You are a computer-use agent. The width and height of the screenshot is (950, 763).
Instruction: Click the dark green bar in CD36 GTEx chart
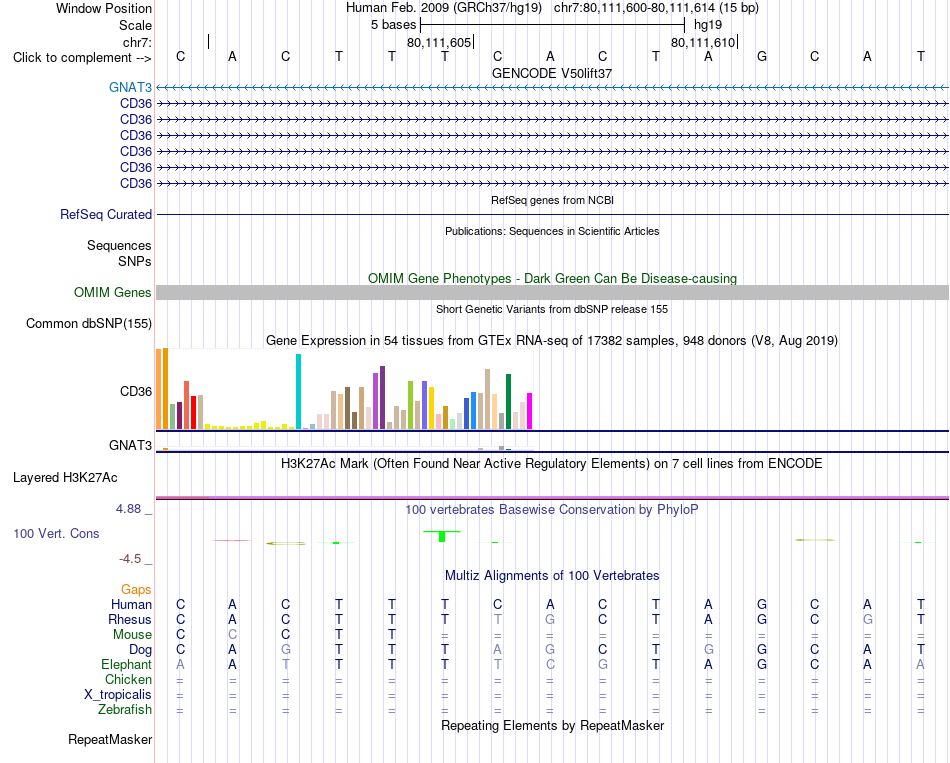point(508,402)
